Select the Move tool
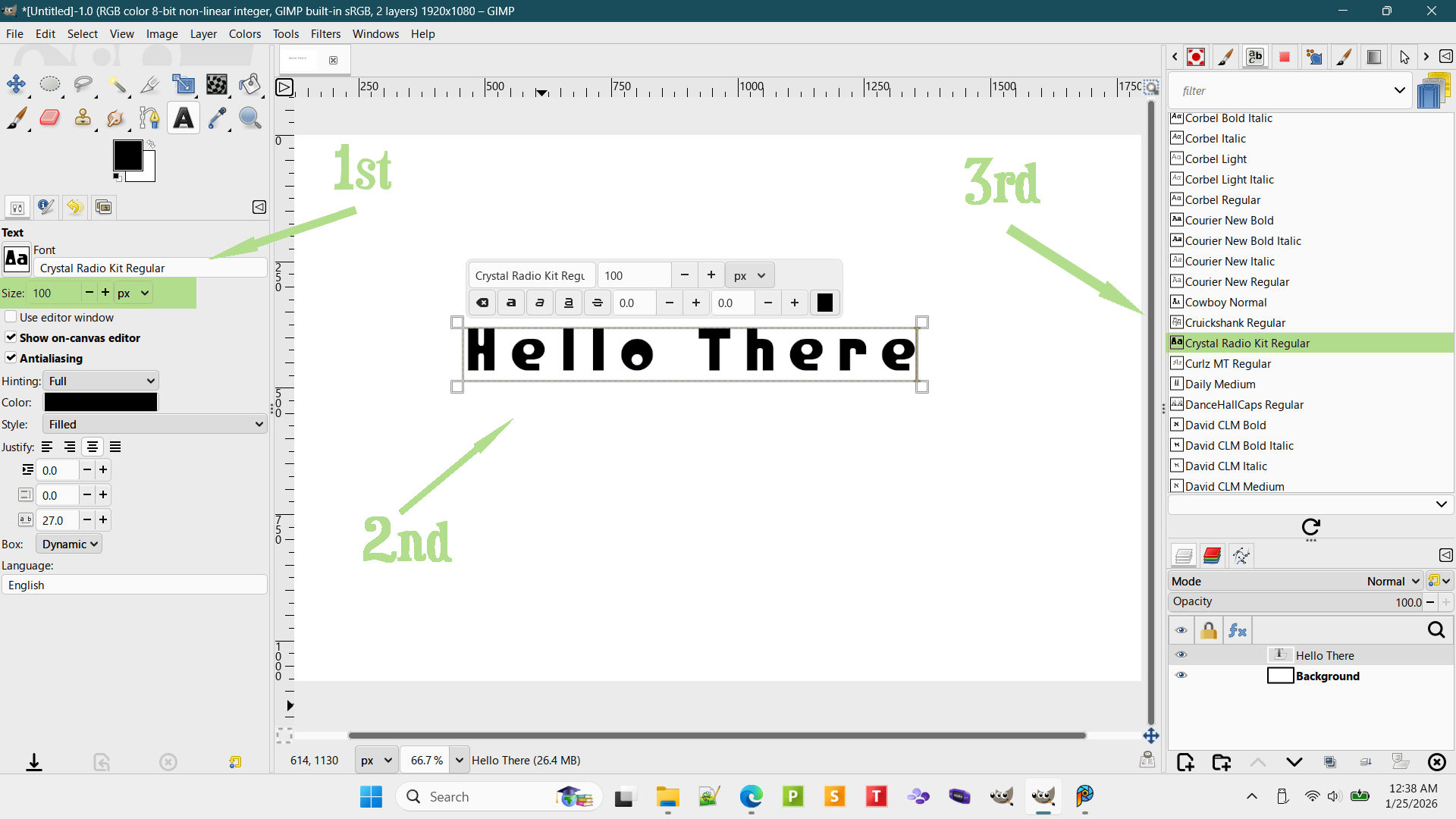Image resolution: width=1456 pixels, height=819 pixels. (x=17, y=84)
